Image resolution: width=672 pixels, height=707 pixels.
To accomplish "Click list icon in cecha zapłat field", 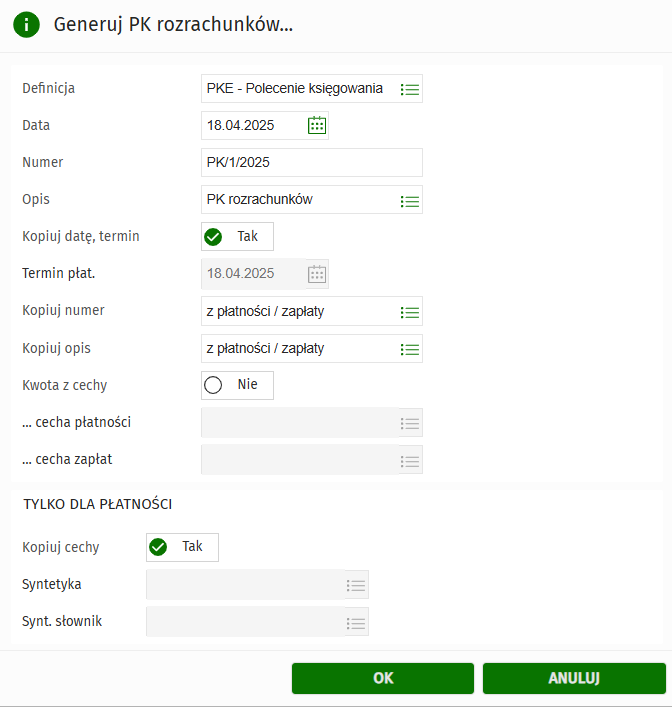I will [409, 460].
